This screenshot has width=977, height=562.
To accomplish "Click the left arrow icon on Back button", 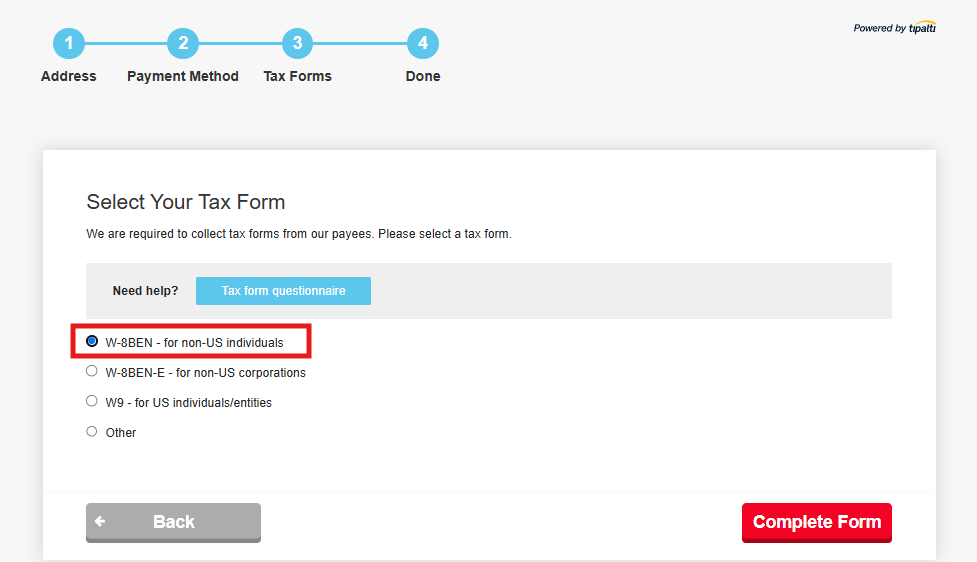I will click(100, 522).
